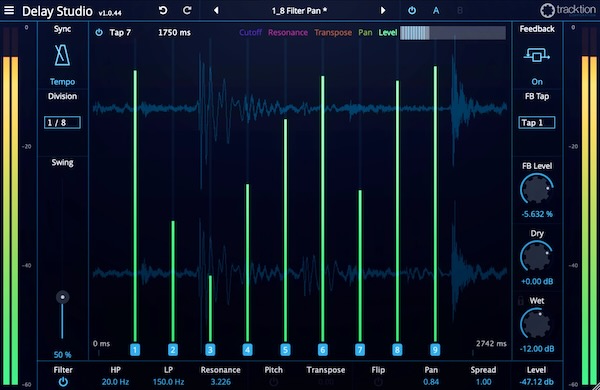Select tap marker 3
600x390 pixels.
point(210,349)
